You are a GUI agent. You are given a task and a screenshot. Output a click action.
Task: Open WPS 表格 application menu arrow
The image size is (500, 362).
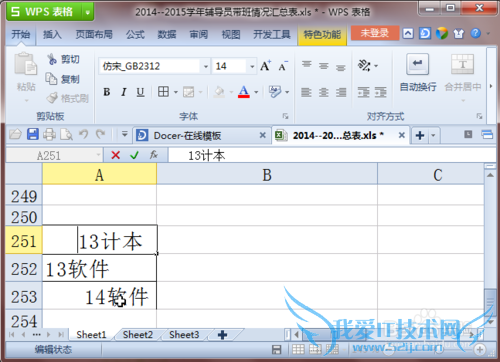[88, 13]
